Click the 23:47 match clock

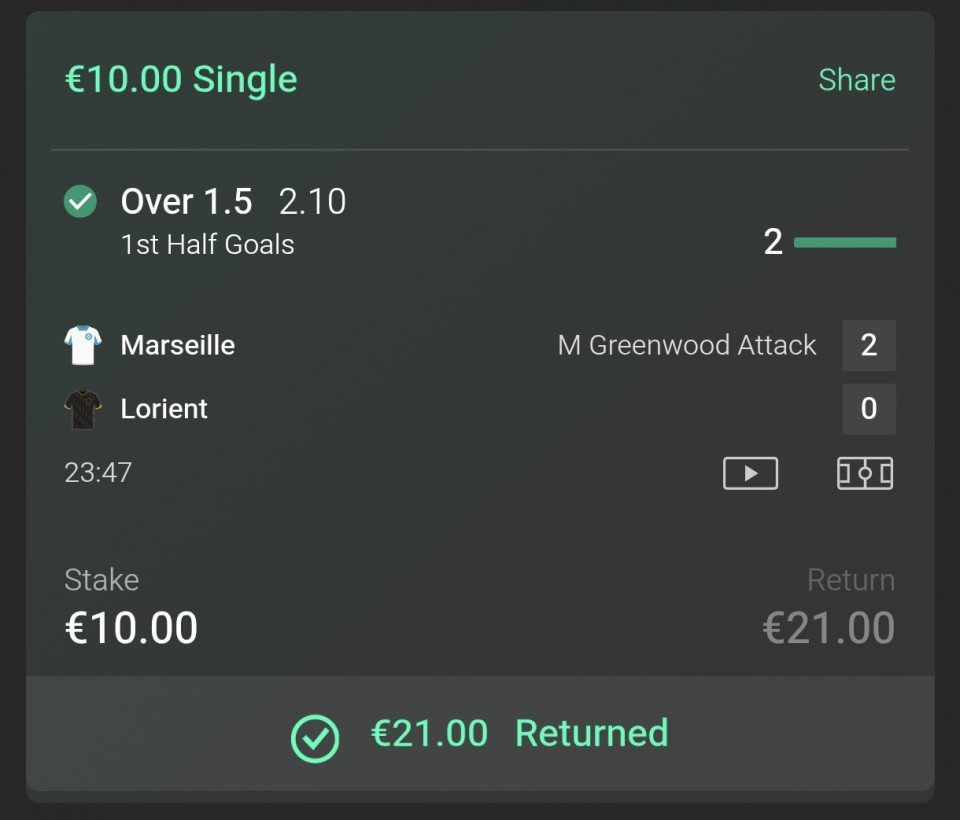(x=98, y=472)
